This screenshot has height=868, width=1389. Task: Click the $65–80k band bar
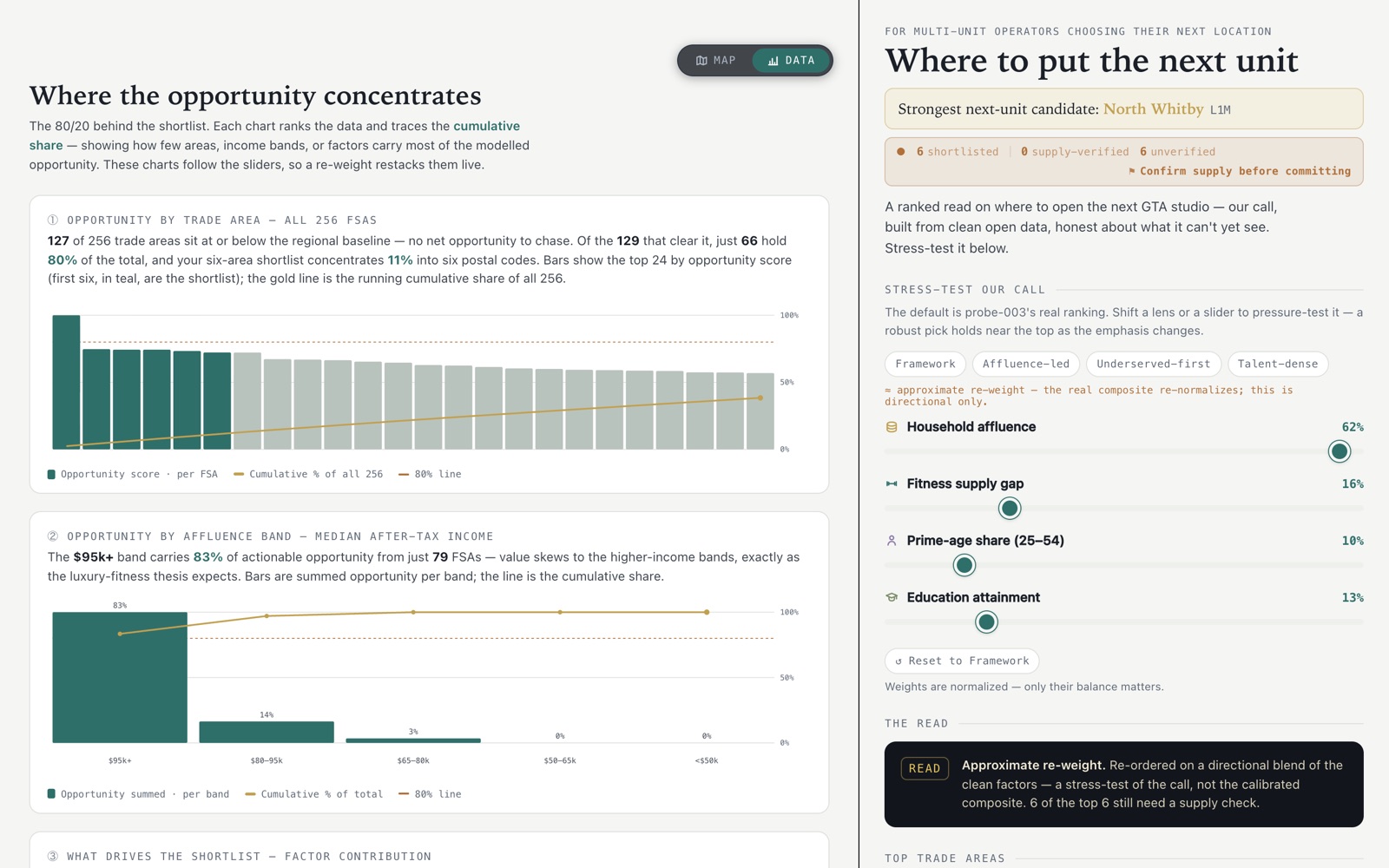coord(413,740)
